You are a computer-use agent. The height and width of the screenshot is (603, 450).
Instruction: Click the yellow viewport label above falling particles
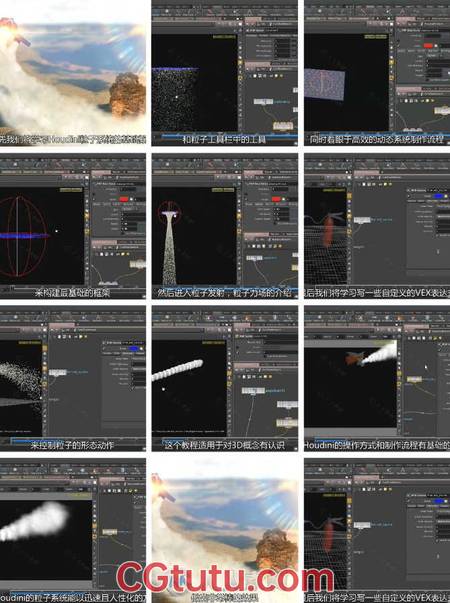coord(224,37)
